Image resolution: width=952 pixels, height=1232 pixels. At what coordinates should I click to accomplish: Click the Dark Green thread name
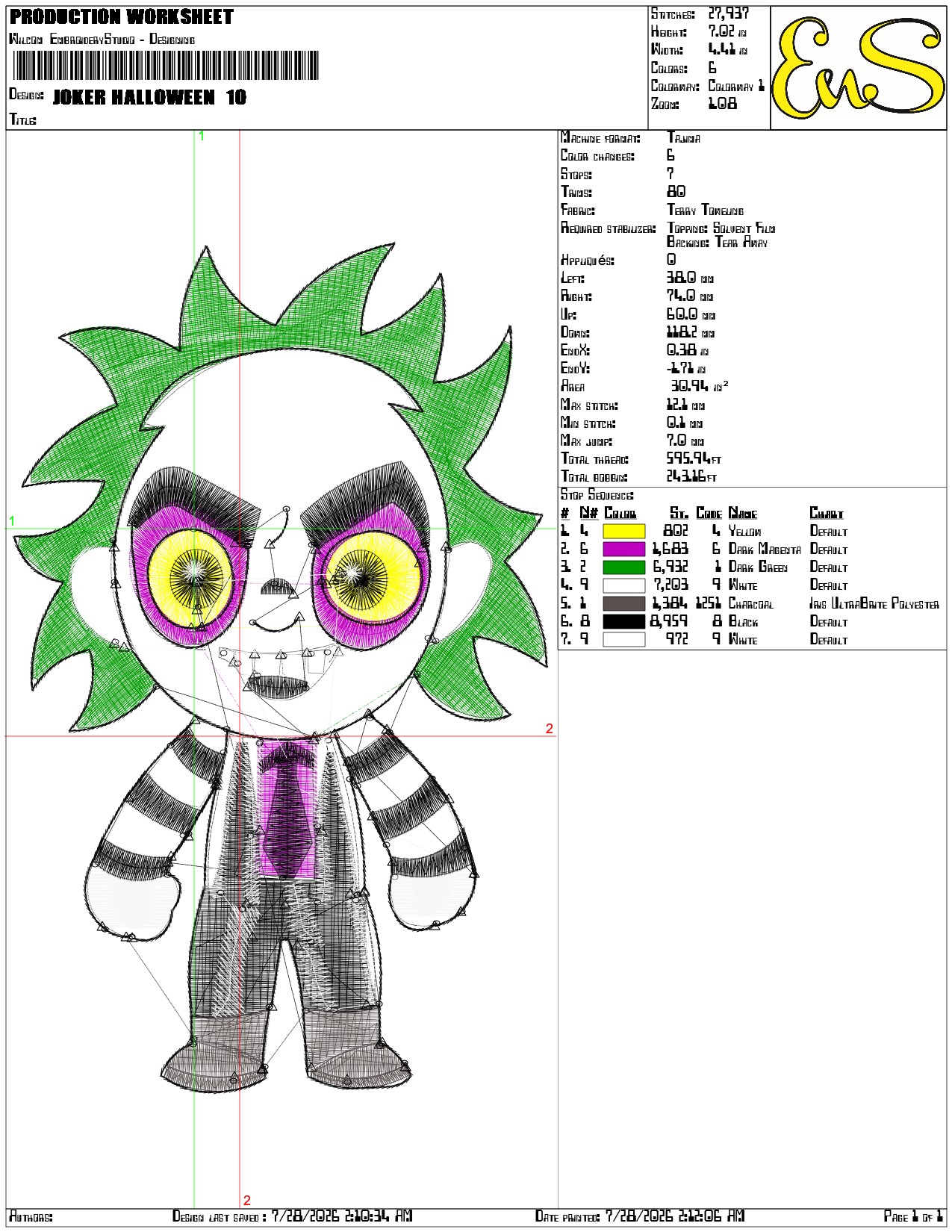pos(758,567)
